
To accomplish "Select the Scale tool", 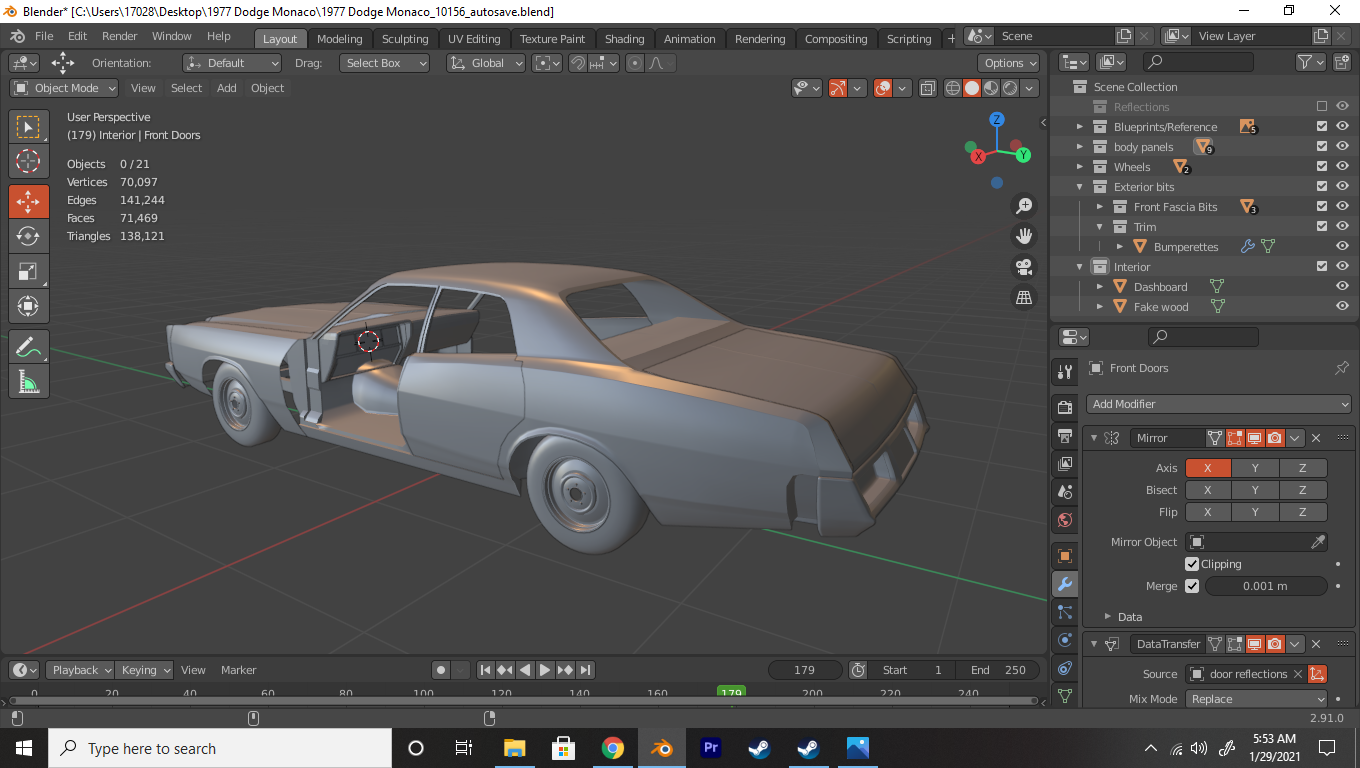I will pos(28,271).
